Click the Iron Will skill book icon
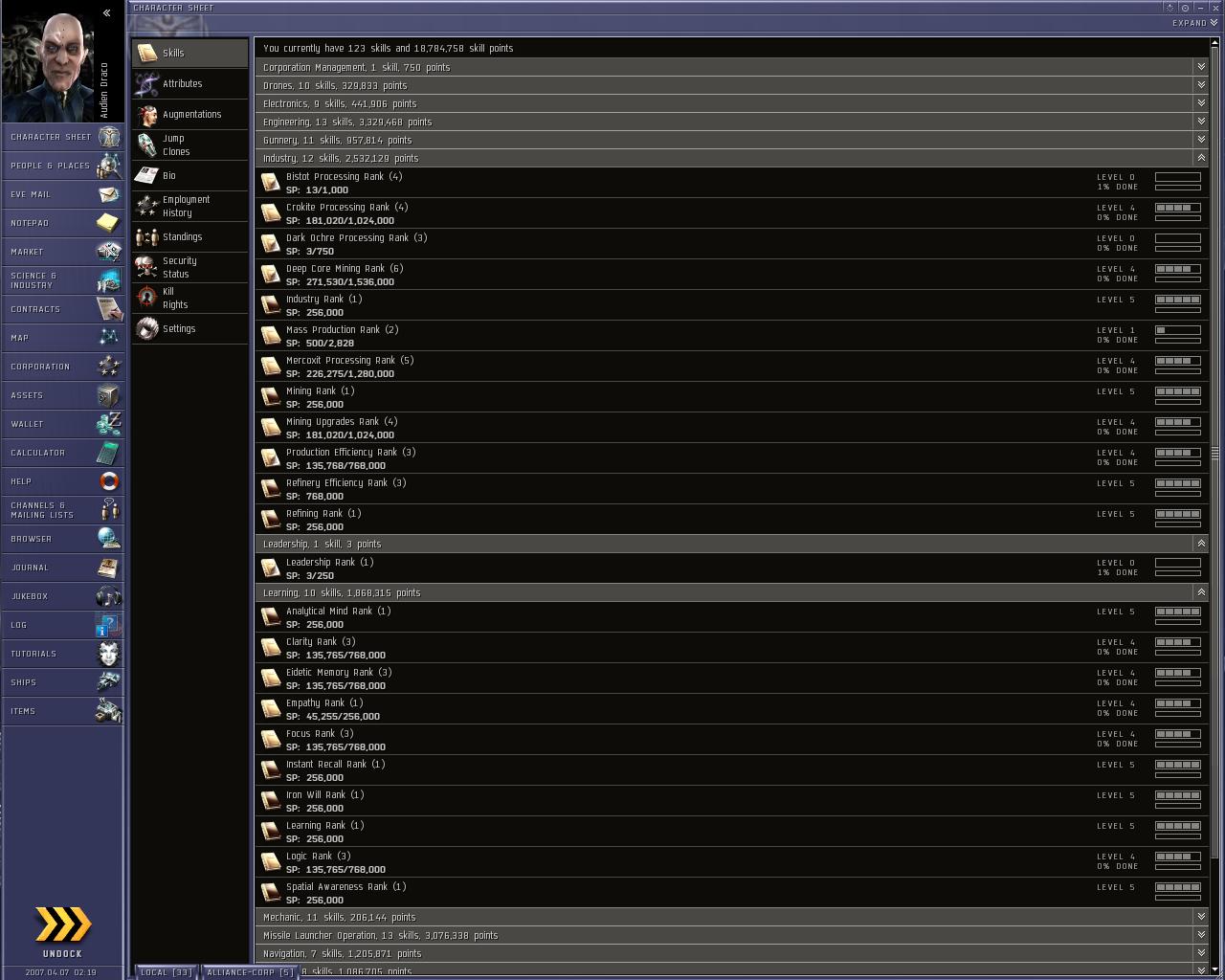The width and height of the screenshot is (1225, 980). (271, 801)
